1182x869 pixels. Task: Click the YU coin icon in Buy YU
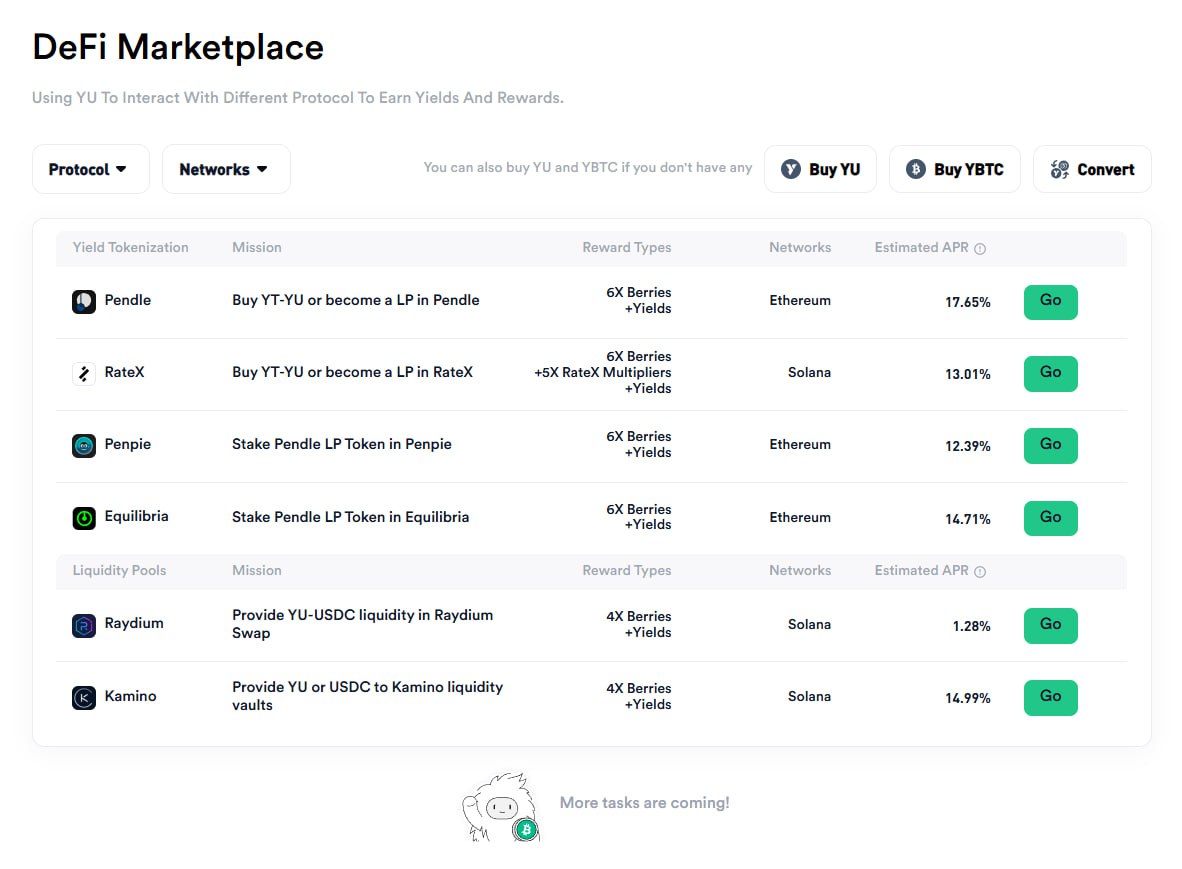coord(791,169)
